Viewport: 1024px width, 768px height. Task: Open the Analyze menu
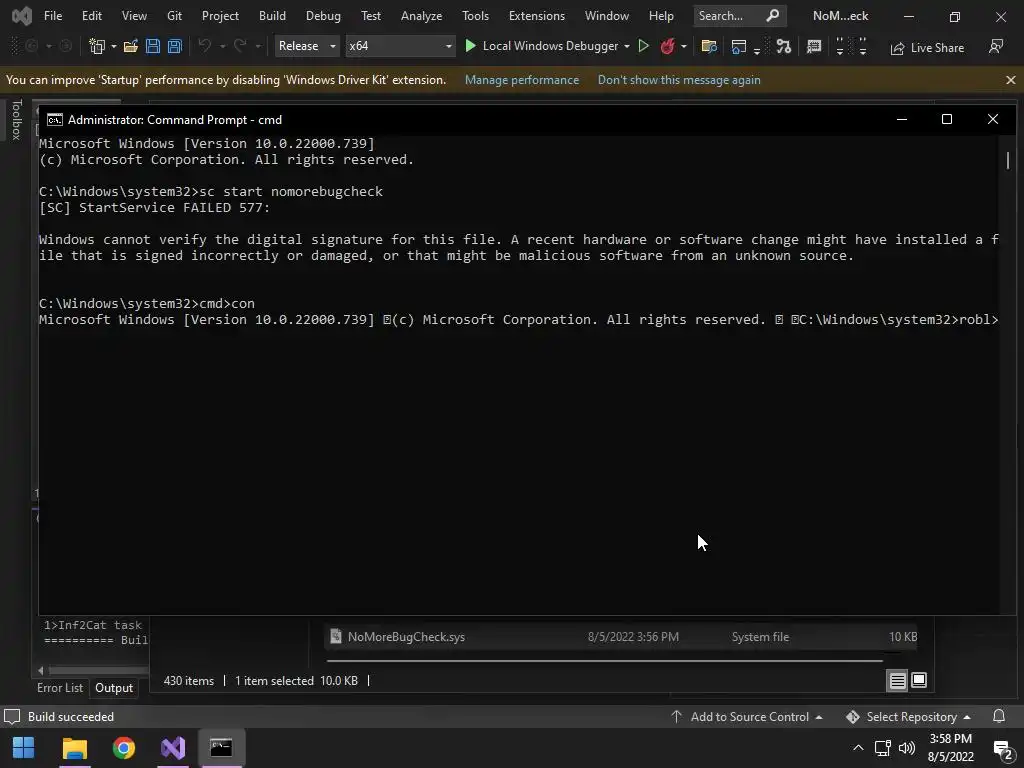(x=421, y=16)
